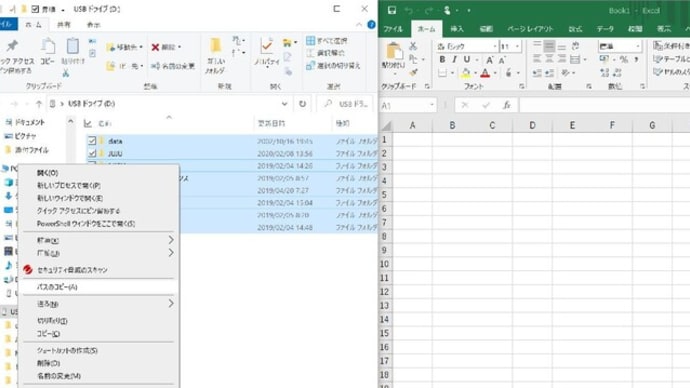The height and width of the screenshot is (388, 690).
Task: Click すべて選択 in Explorer ribbon
Action: [327, 41]
